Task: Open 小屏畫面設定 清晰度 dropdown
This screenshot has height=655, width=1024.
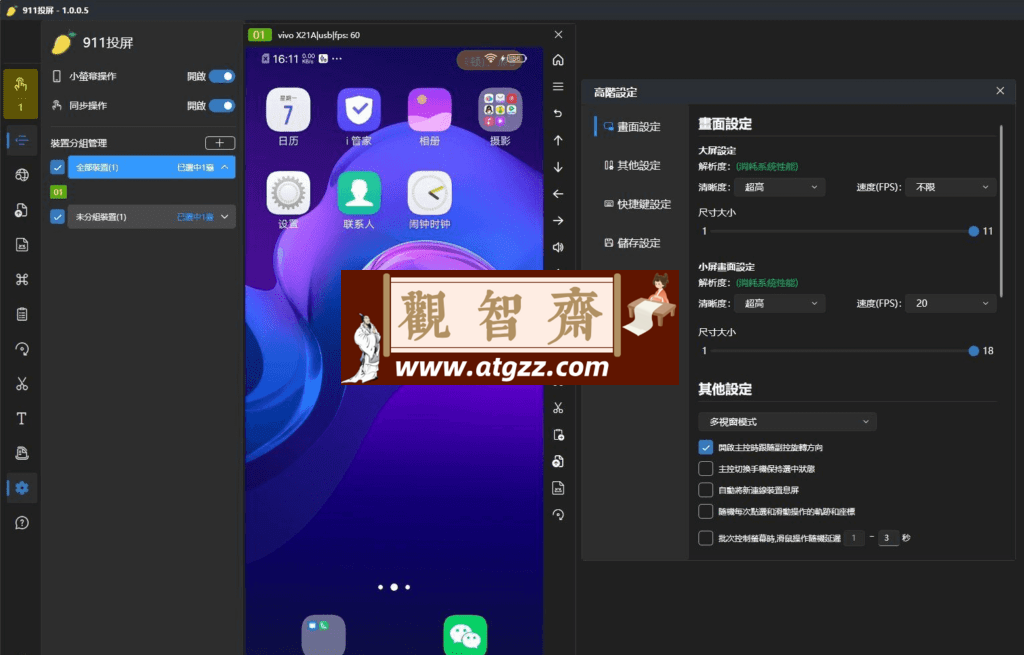Action: point(780,304)
